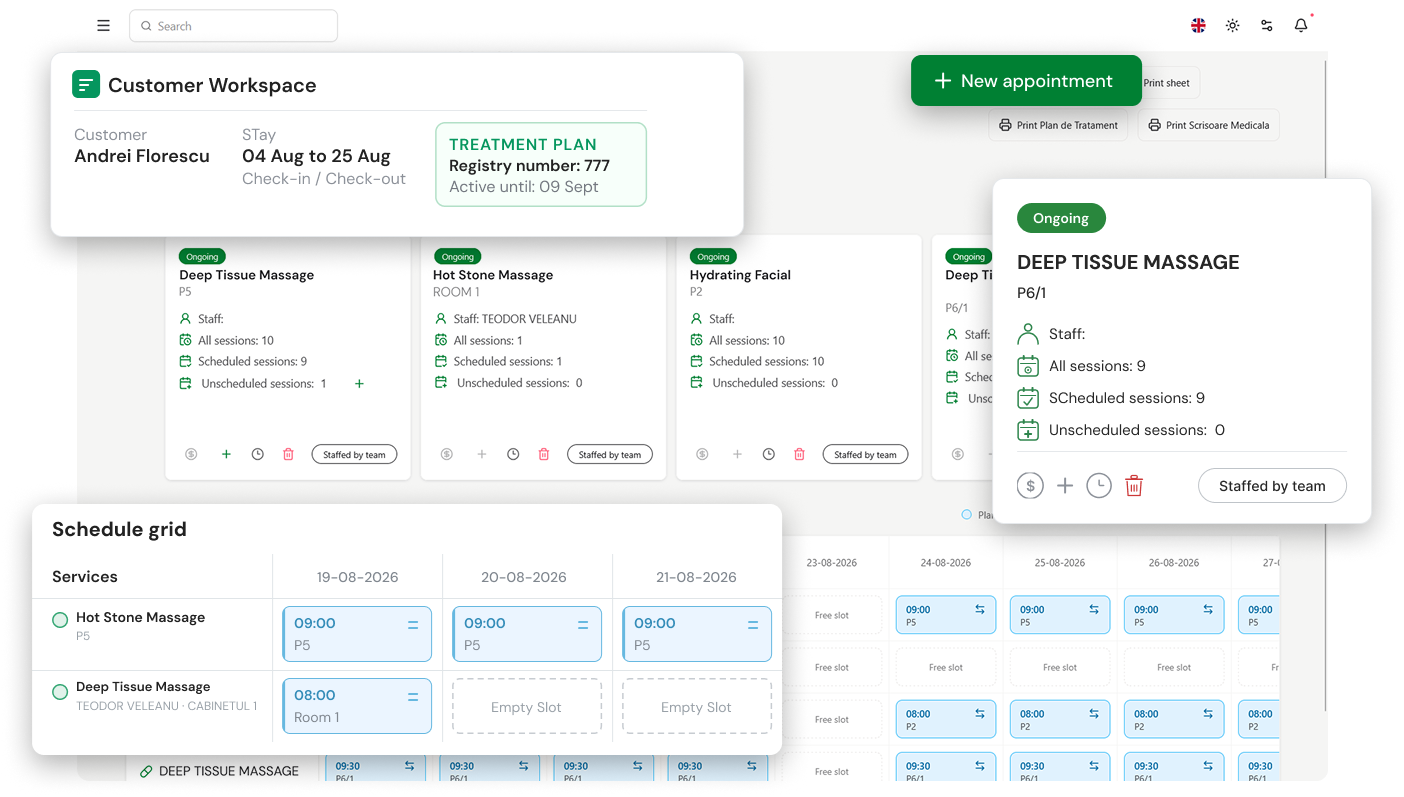Click the plus icon on Deep Tissue Massage P5 card
1404x797 pixels.
click(x=226, y=454)
